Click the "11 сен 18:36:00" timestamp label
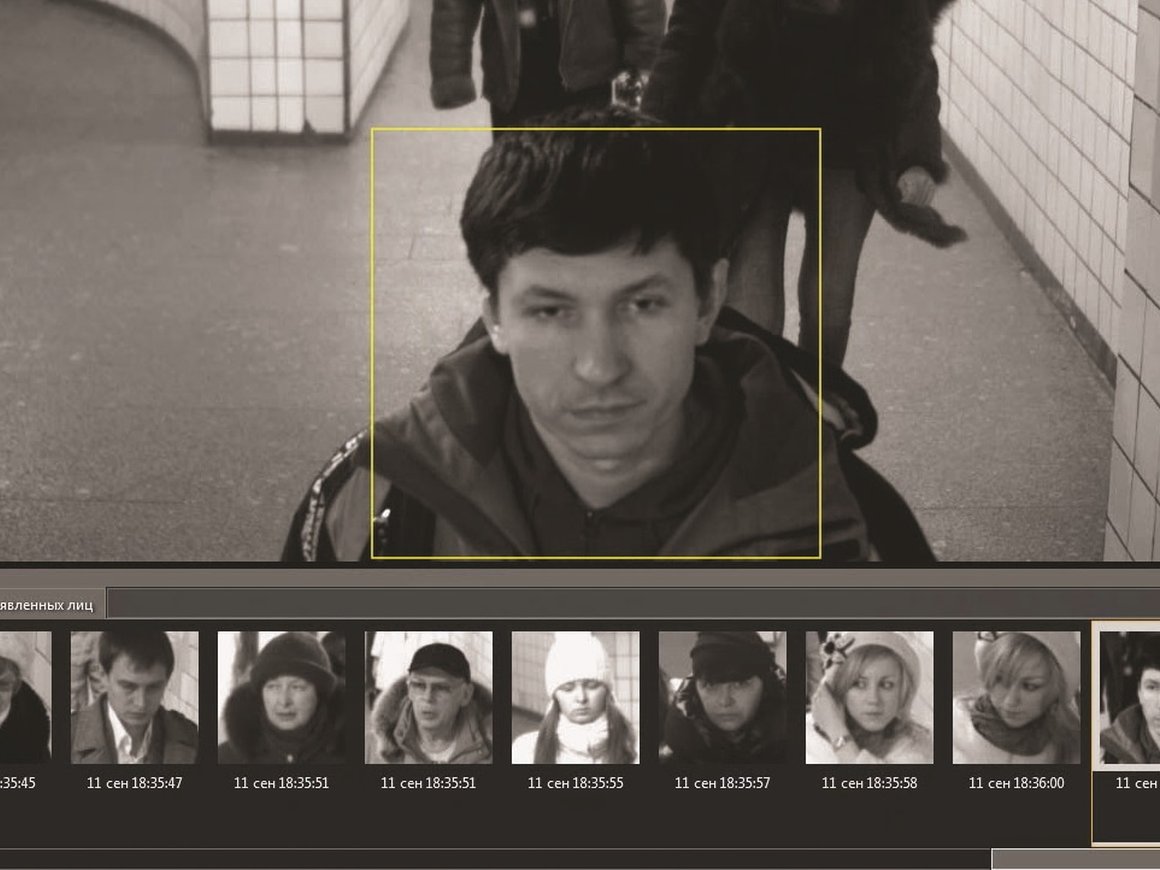 1016,783
